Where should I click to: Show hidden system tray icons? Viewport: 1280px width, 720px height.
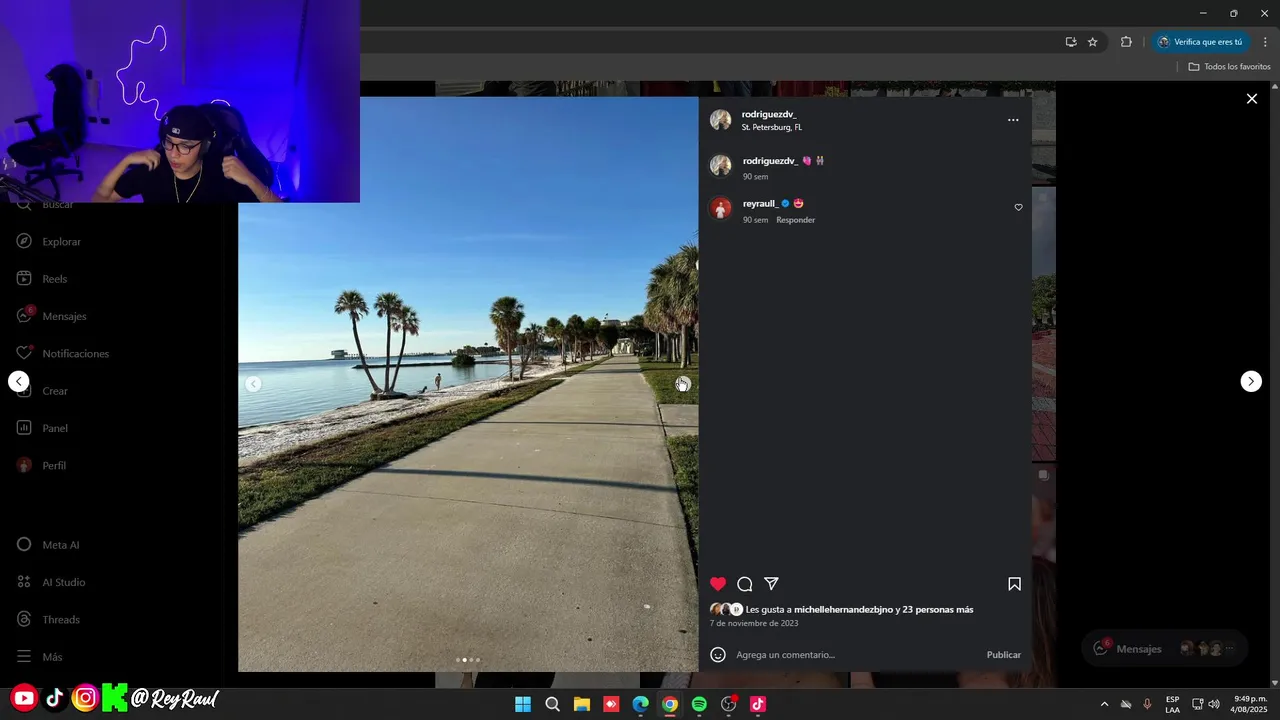(x=1104, y=704)
